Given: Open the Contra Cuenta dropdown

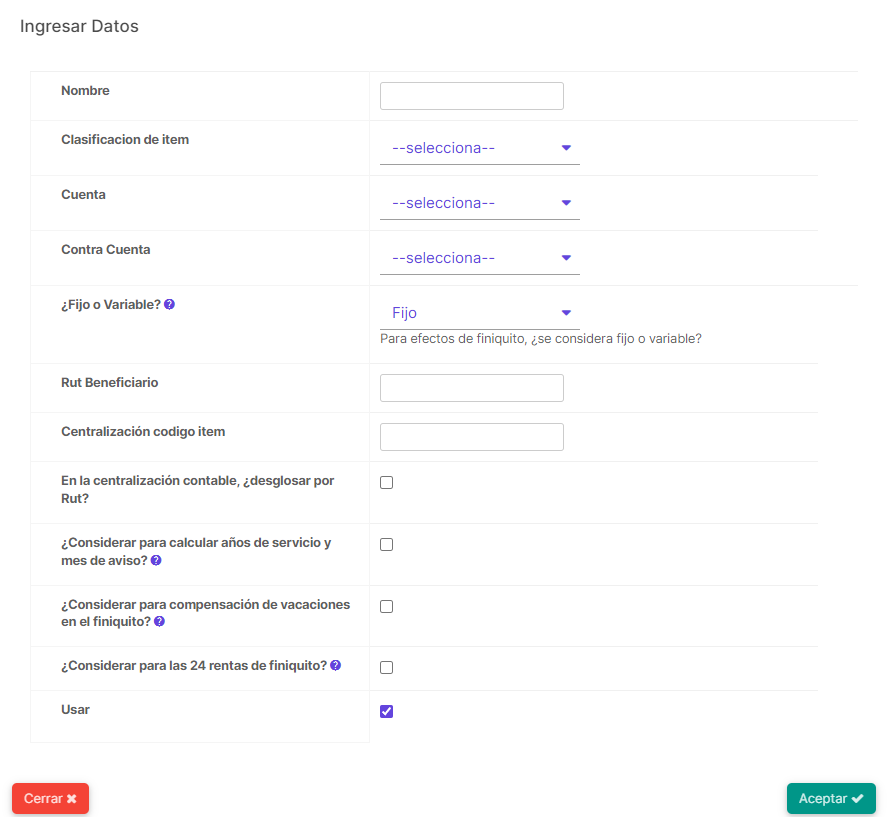Looking at the screenshot, I should 480,259.
